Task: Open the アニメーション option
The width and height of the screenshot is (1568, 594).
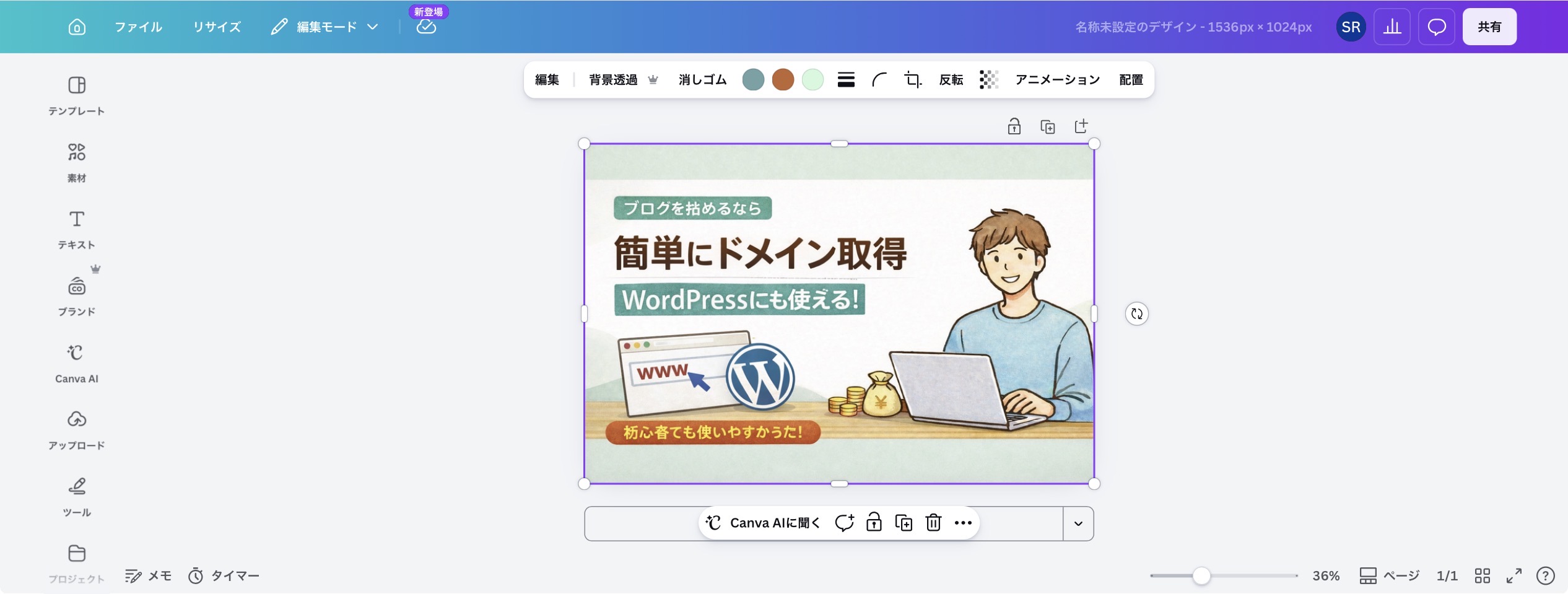Action: (x=1058, y=79)
